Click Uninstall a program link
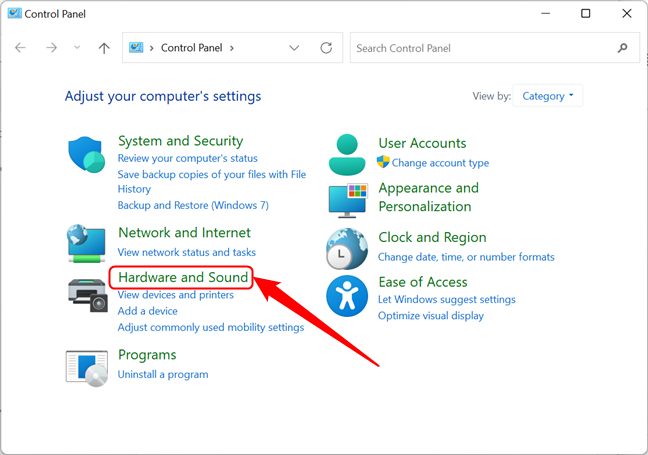This screenshot has height=455, width=648. [163, 374]
